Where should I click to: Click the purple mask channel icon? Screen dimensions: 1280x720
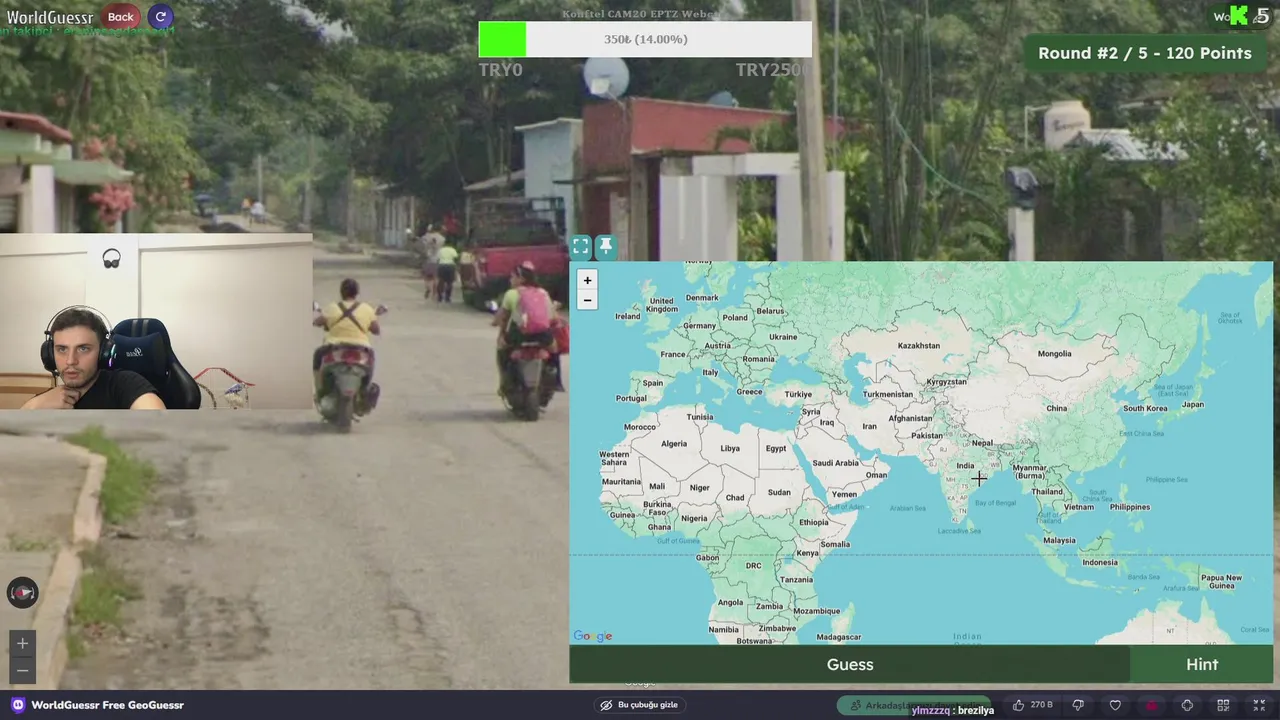pos(17,705)
